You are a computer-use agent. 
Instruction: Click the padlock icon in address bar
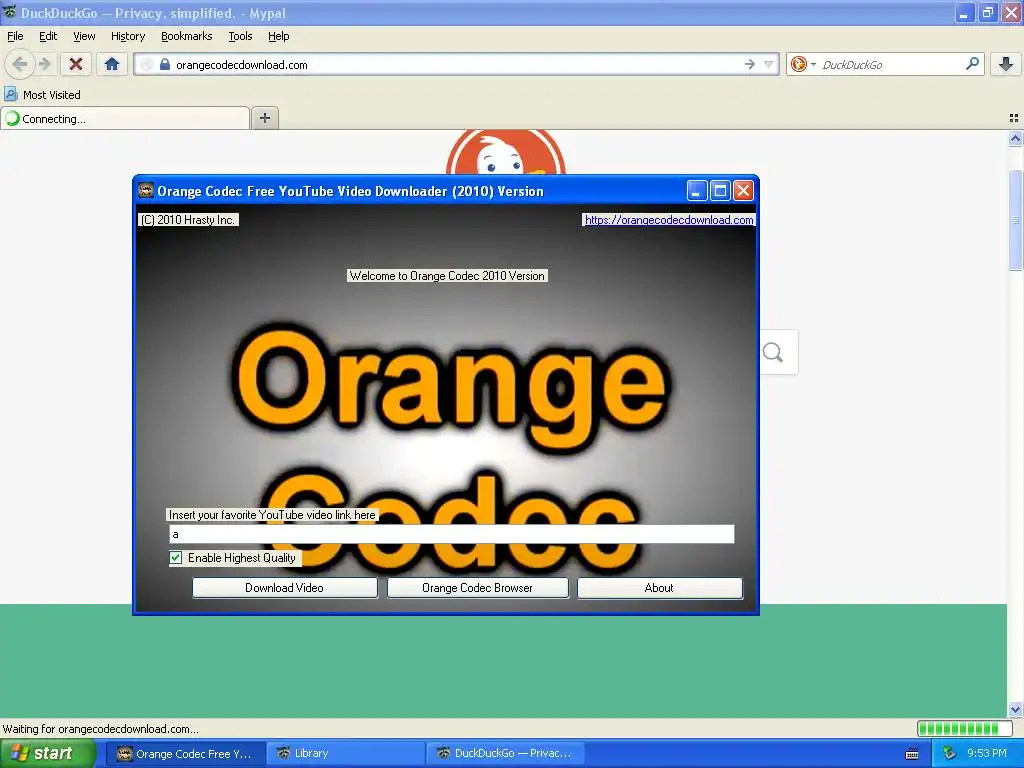pyautogui.click(x=165, y=64)
